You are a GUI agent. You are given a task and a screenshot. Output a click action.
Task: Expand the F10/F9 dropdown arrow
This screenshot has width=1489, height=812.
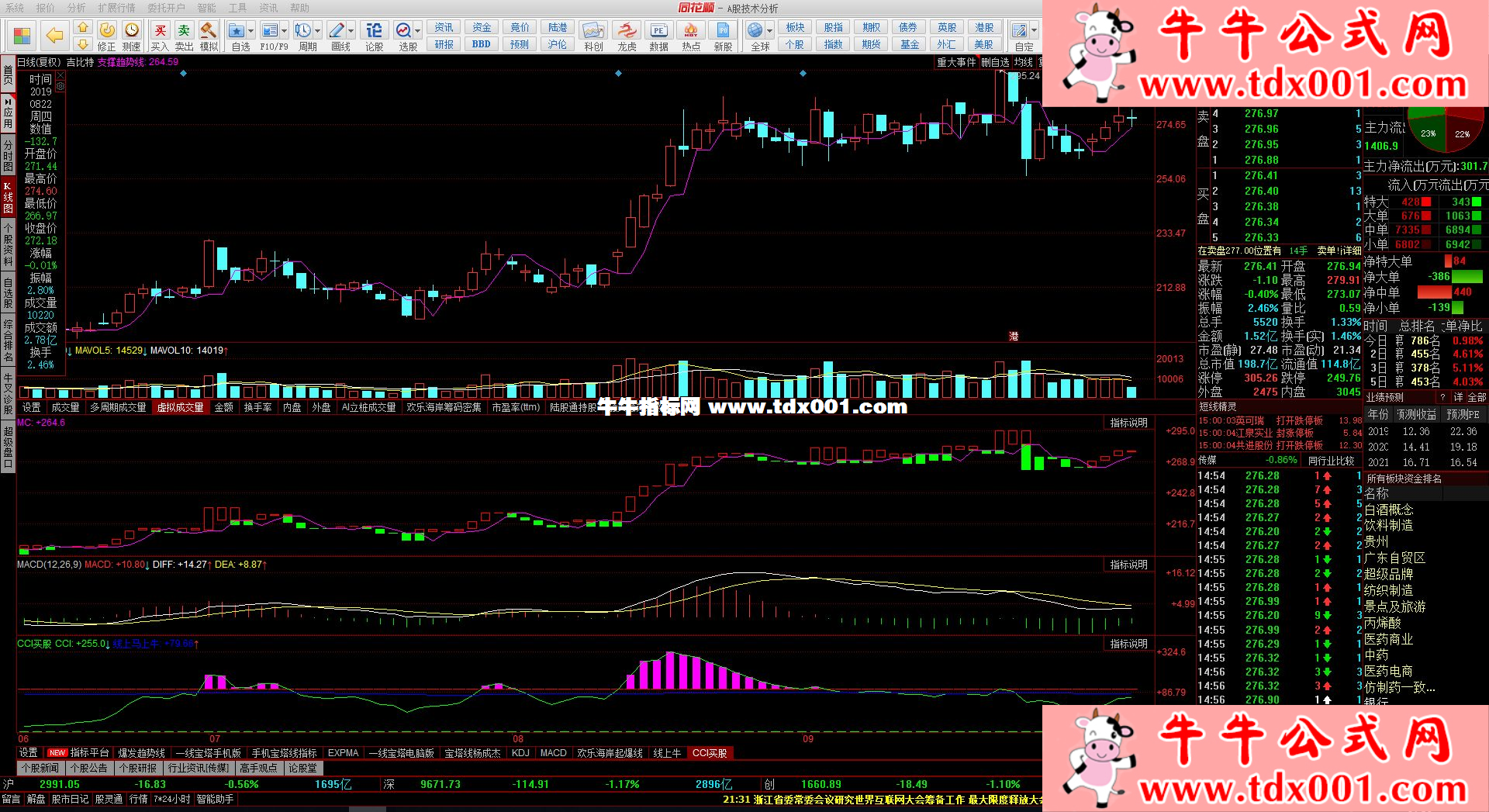pyautogui.click(x=285, y=31)
